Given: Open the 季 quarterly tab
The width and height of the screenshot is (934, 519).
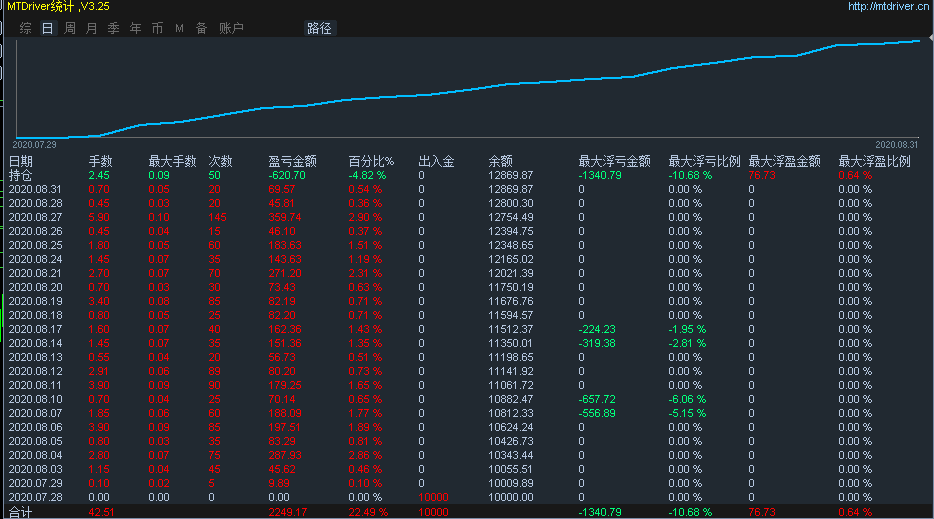Looking at the screenshot, I should tap(114, 29).
